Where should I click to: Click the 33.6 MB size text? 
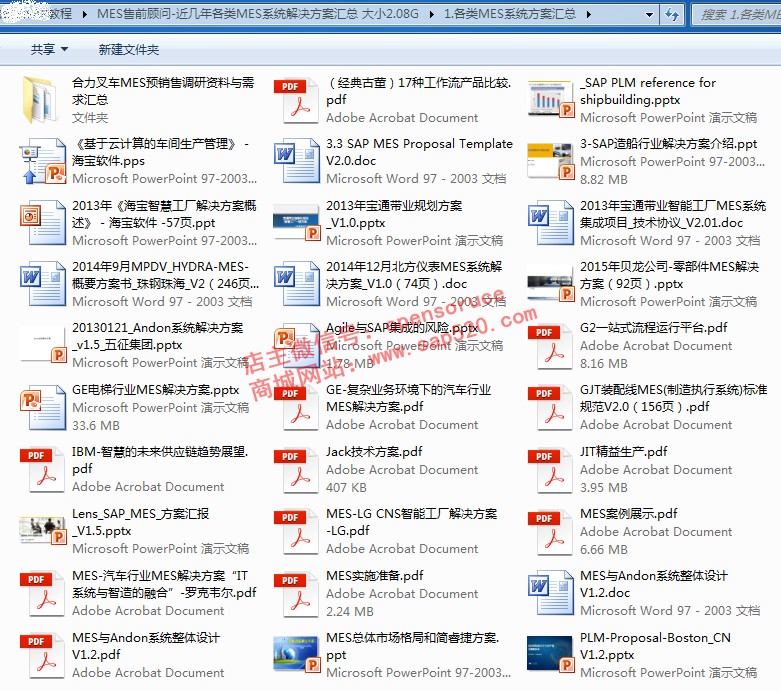pyautogui.click(x=96, y=425)
